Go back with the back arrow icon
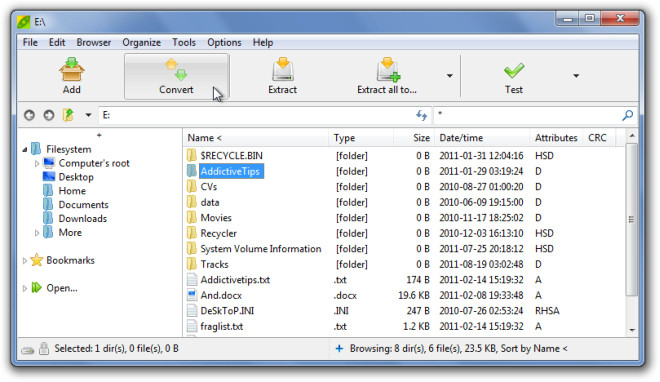Viewport: 660px width, 382px height. [x=29, y=115]
